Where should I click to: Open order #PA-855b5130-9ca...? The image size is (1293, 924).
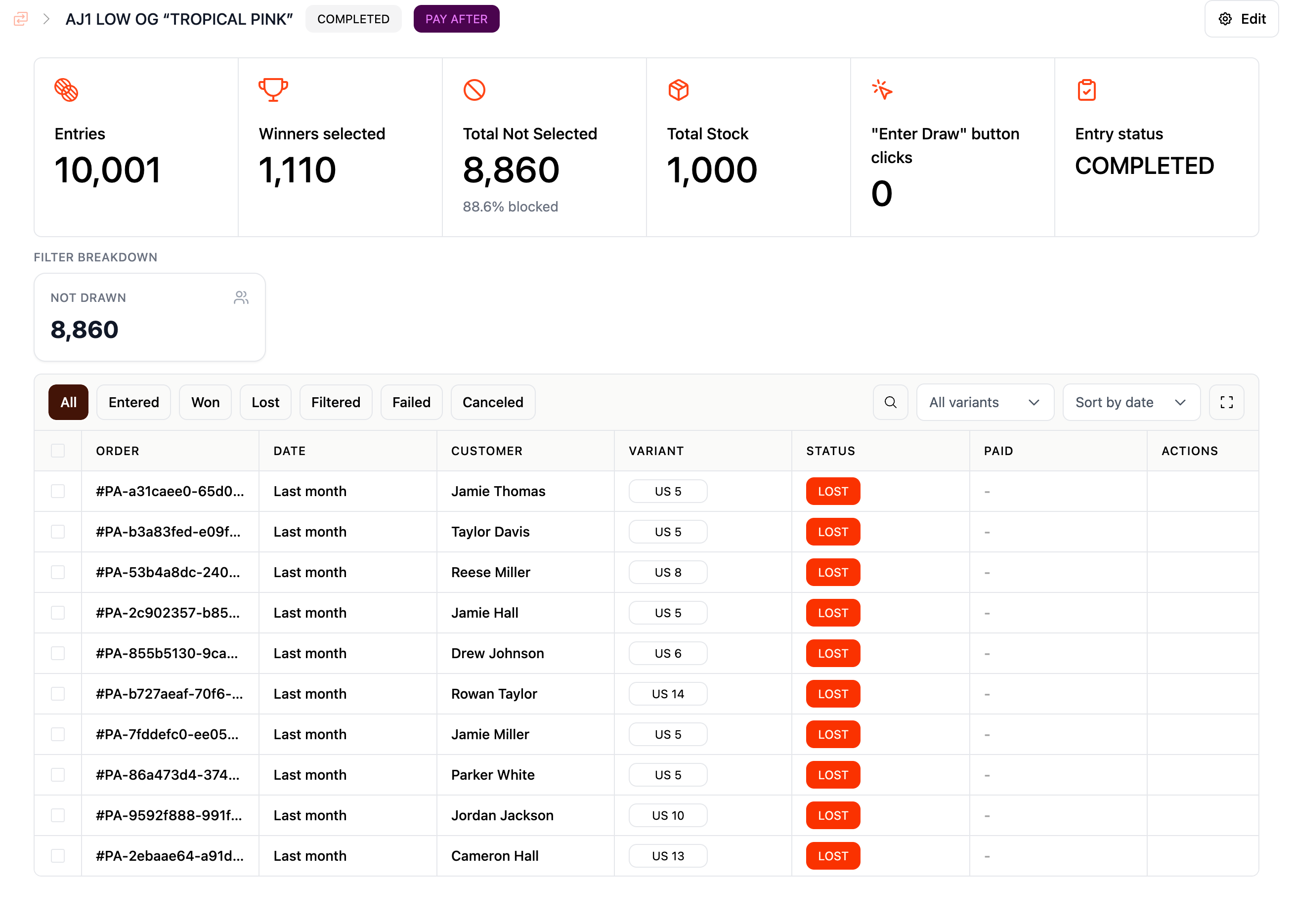(x=167, y=653)
